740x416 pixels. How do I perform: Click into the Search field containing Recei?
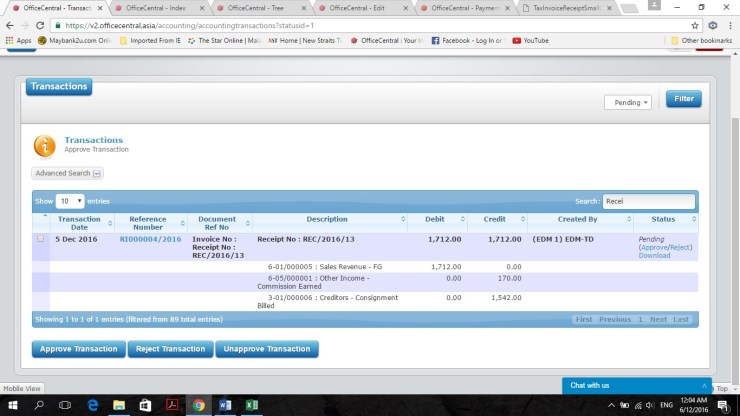click(x=647, y=201)
